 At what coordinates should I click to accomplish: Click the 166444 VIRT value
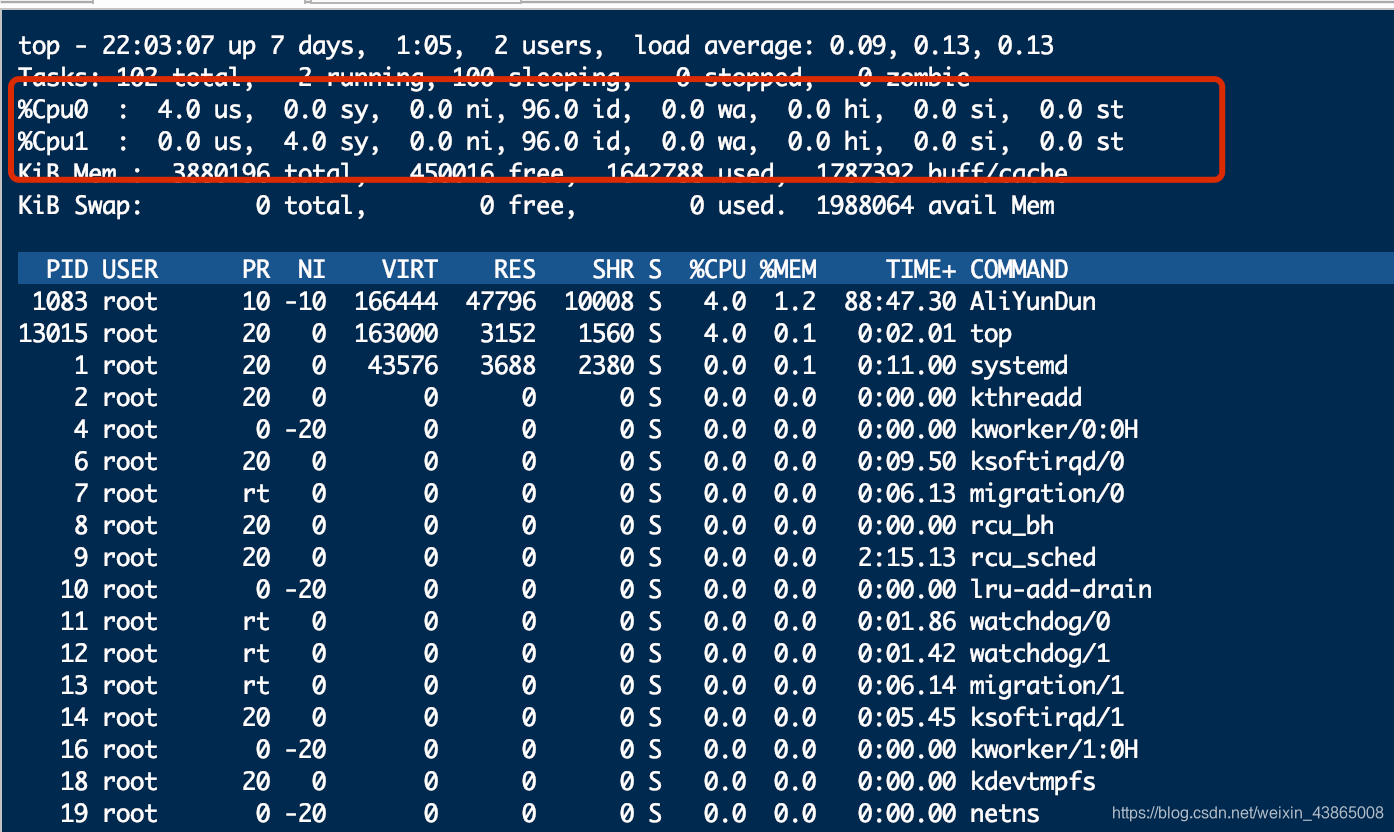(x=396, y=301)
